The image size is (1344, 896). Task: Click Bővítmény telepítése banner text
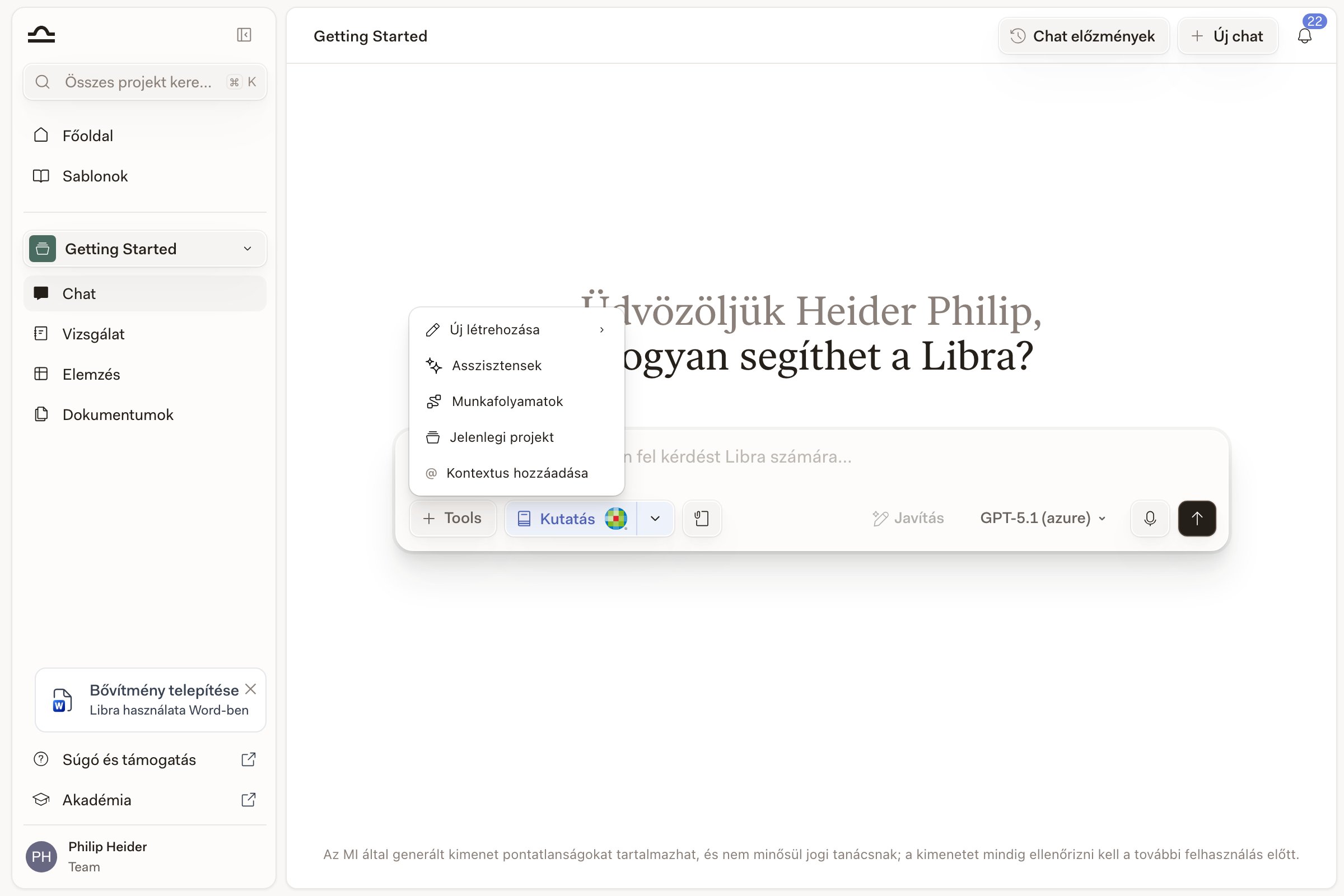164,690
